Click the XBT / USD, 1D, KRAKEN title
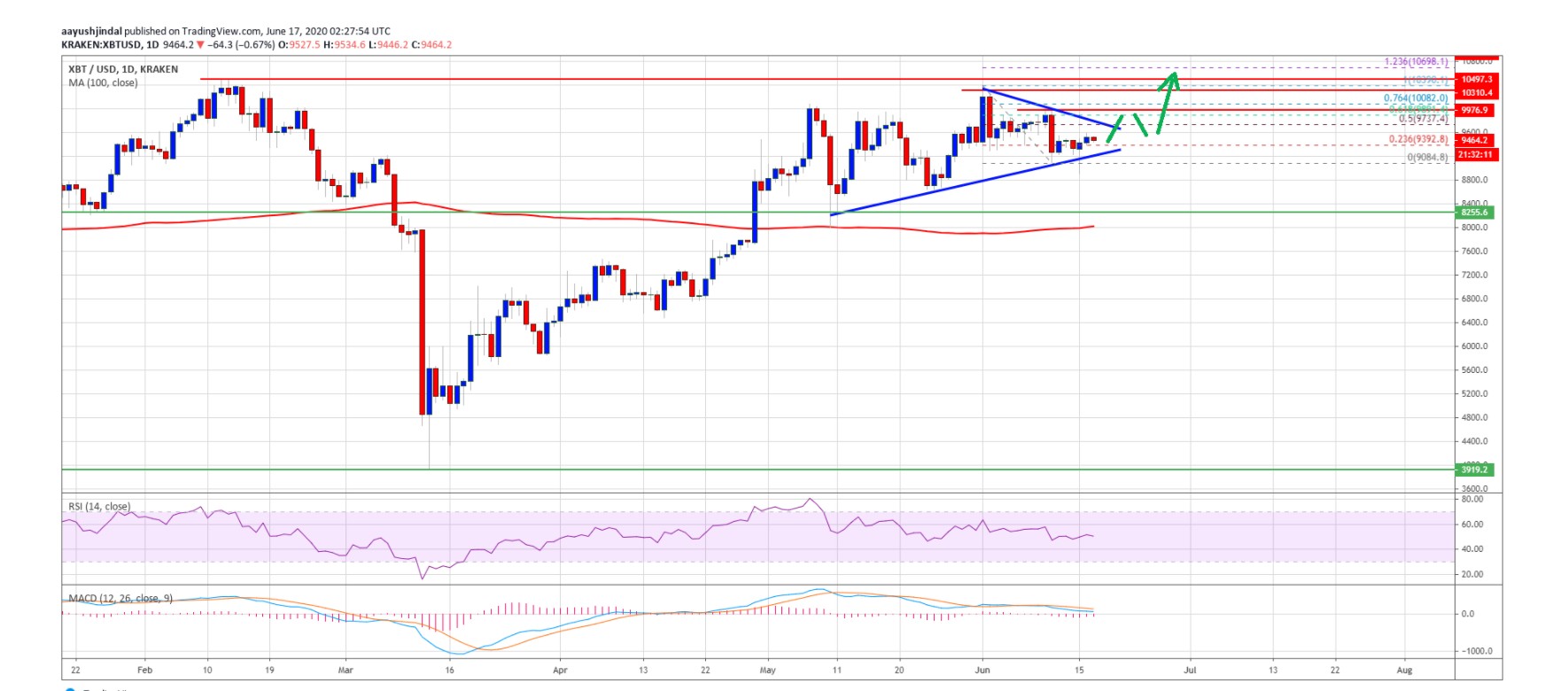 123,69
